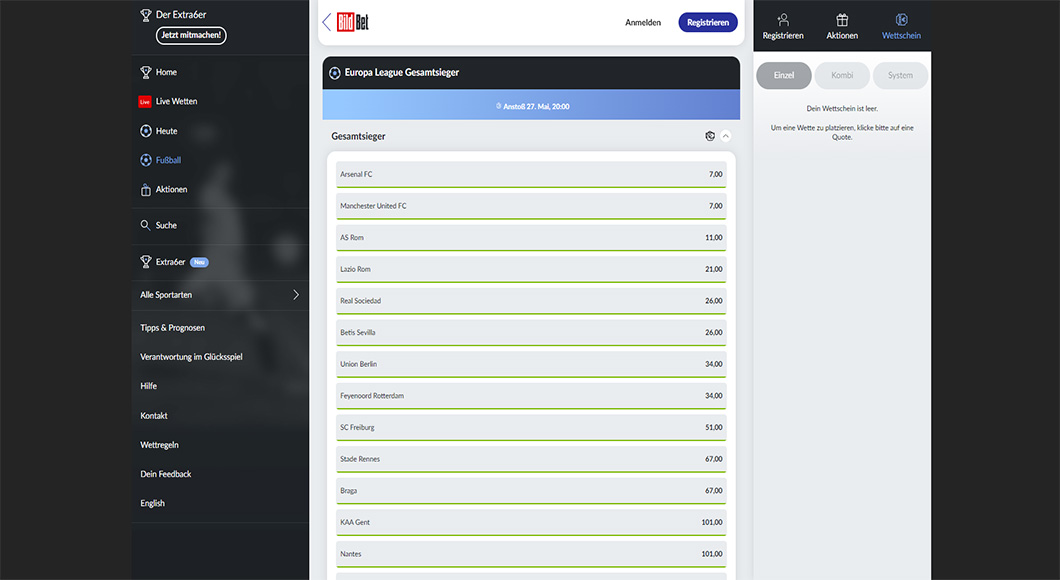Open Verantwortung im Glücksspiel page

[191, 357]
